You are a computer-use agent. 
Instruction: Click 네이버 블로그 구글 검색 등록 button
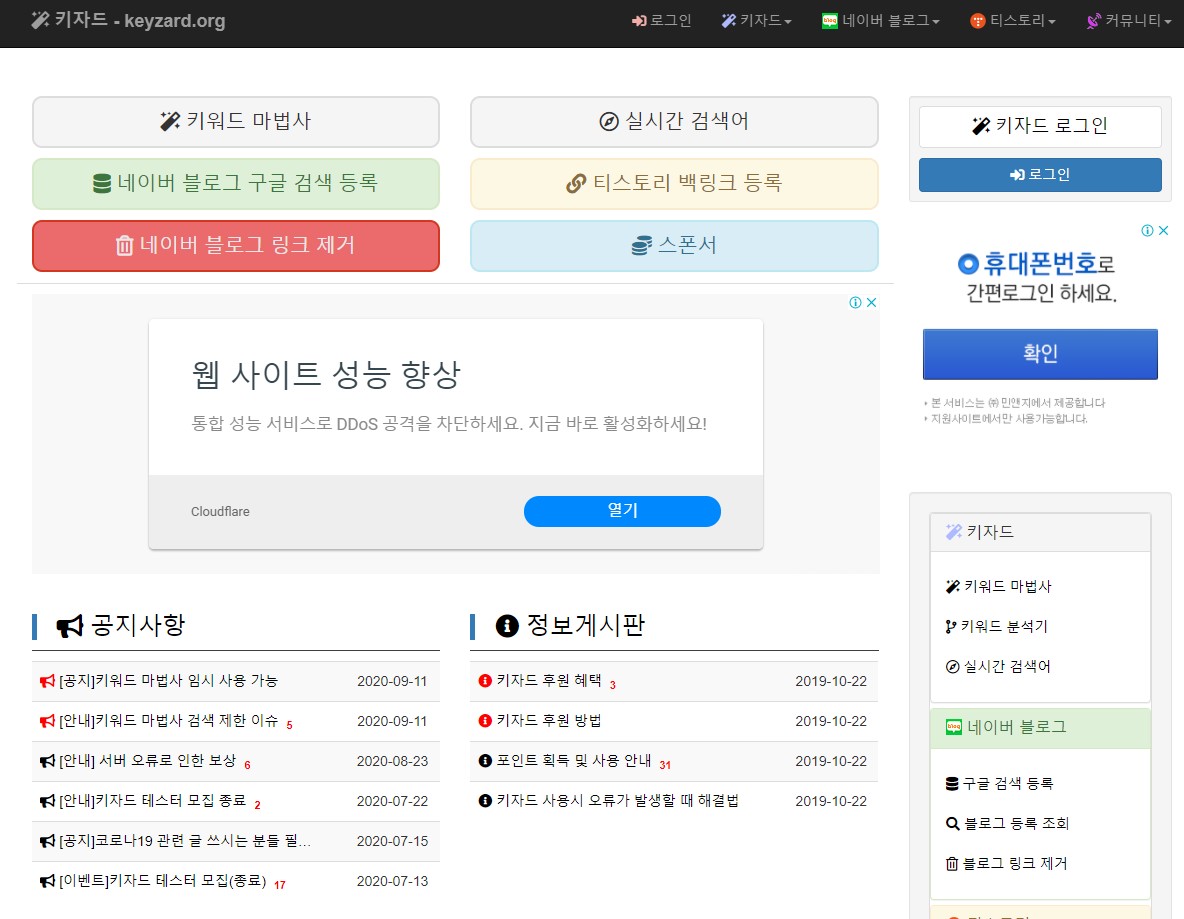coord(236,183)
